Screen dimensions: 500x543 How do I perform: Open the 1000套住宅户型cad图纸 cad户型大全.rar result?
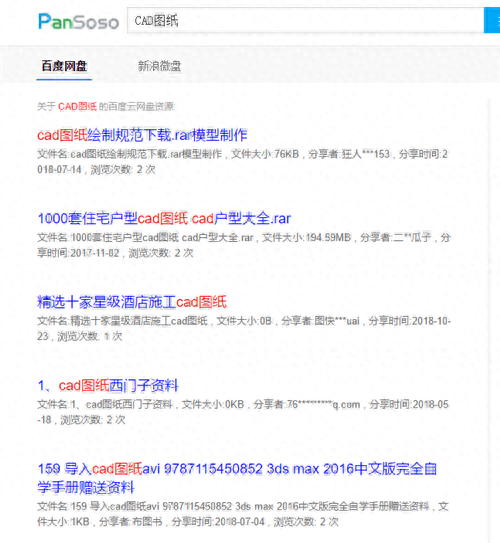(164, 219)
